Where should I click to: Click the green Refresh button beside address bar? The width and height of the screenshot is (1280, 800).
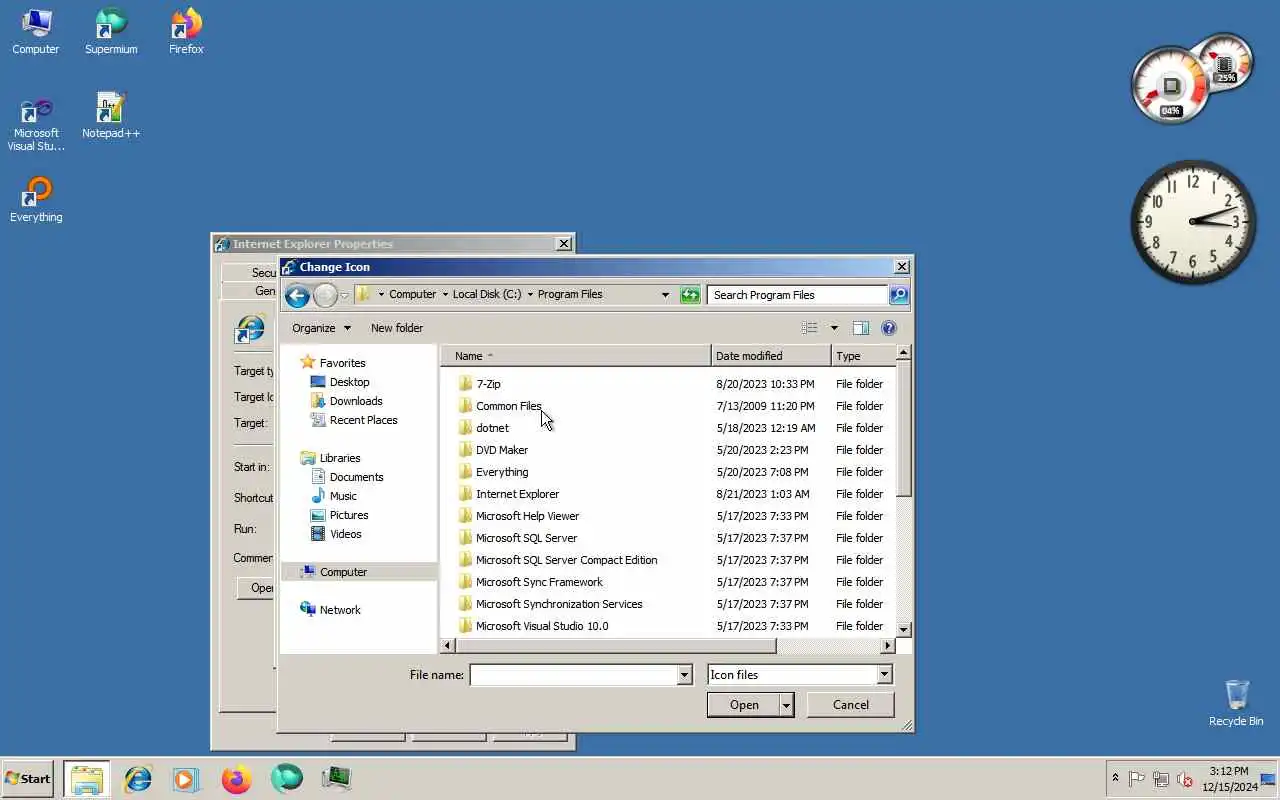click(x=690, y=295)
